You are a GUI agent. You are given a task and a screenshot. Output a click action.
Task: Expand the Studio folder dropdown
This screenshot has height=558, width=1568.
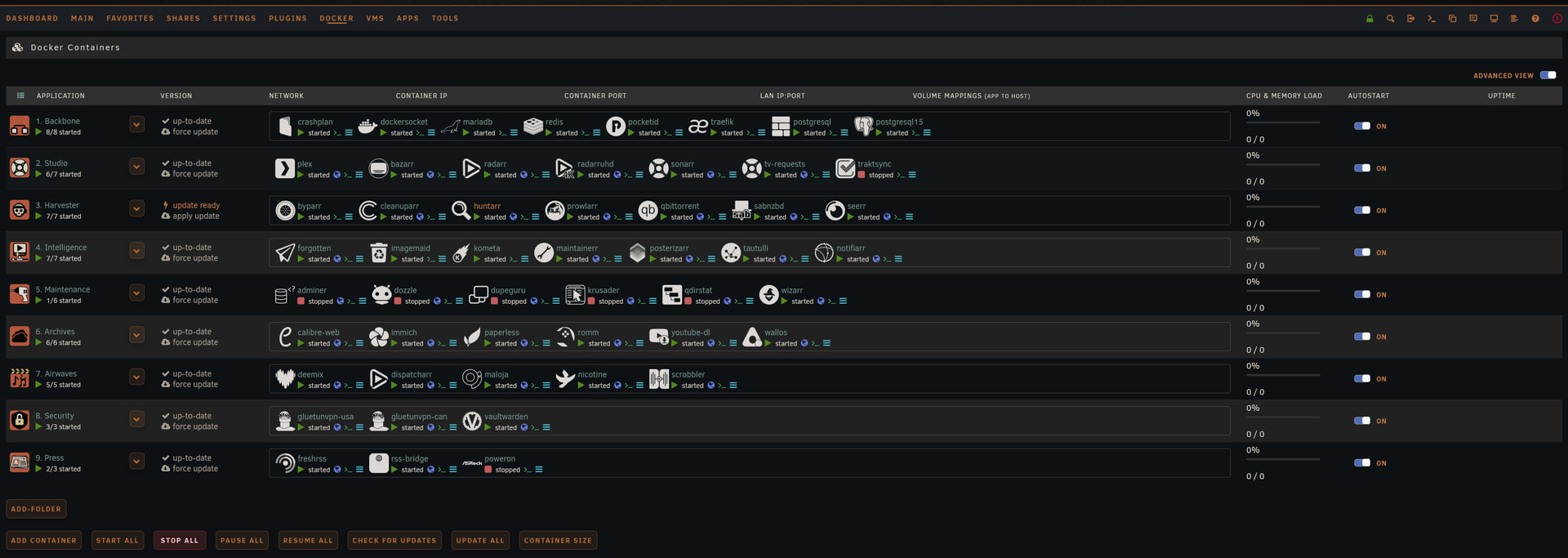137,167
